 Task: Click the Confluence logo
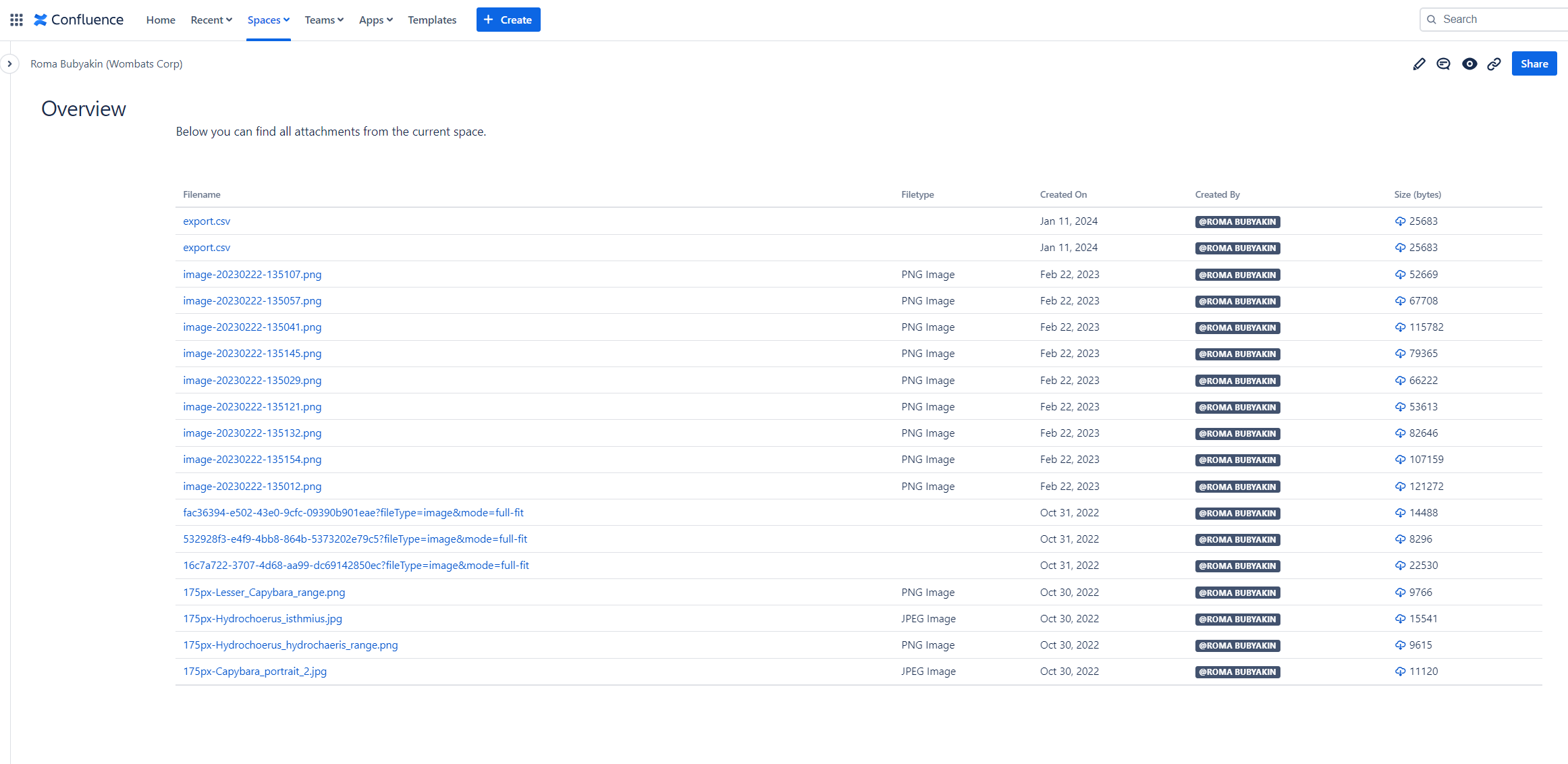click(79, 20)
